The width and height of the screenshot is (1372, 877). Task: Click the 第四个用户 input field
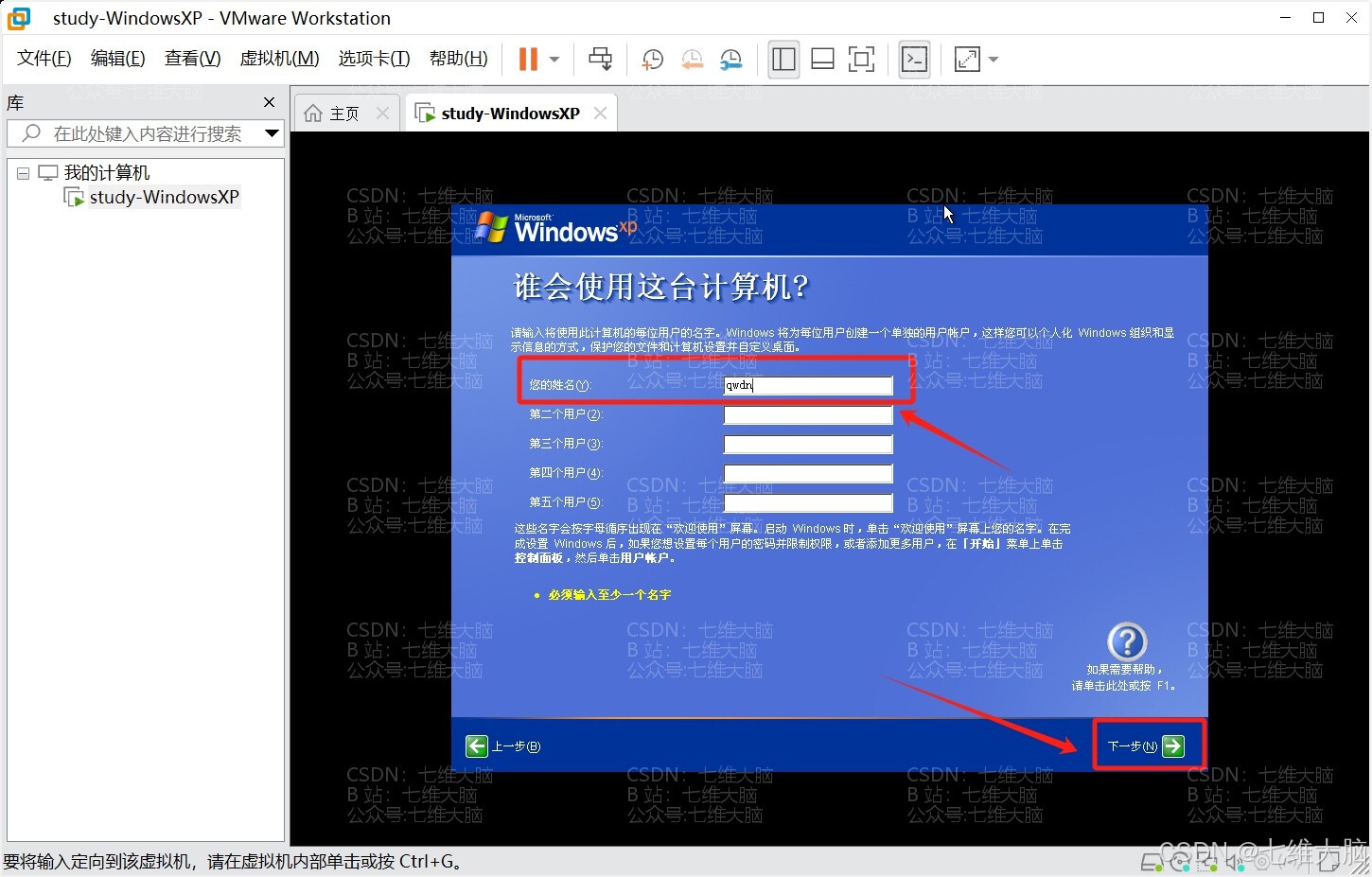pyautogui.click(x=808, y=473)
